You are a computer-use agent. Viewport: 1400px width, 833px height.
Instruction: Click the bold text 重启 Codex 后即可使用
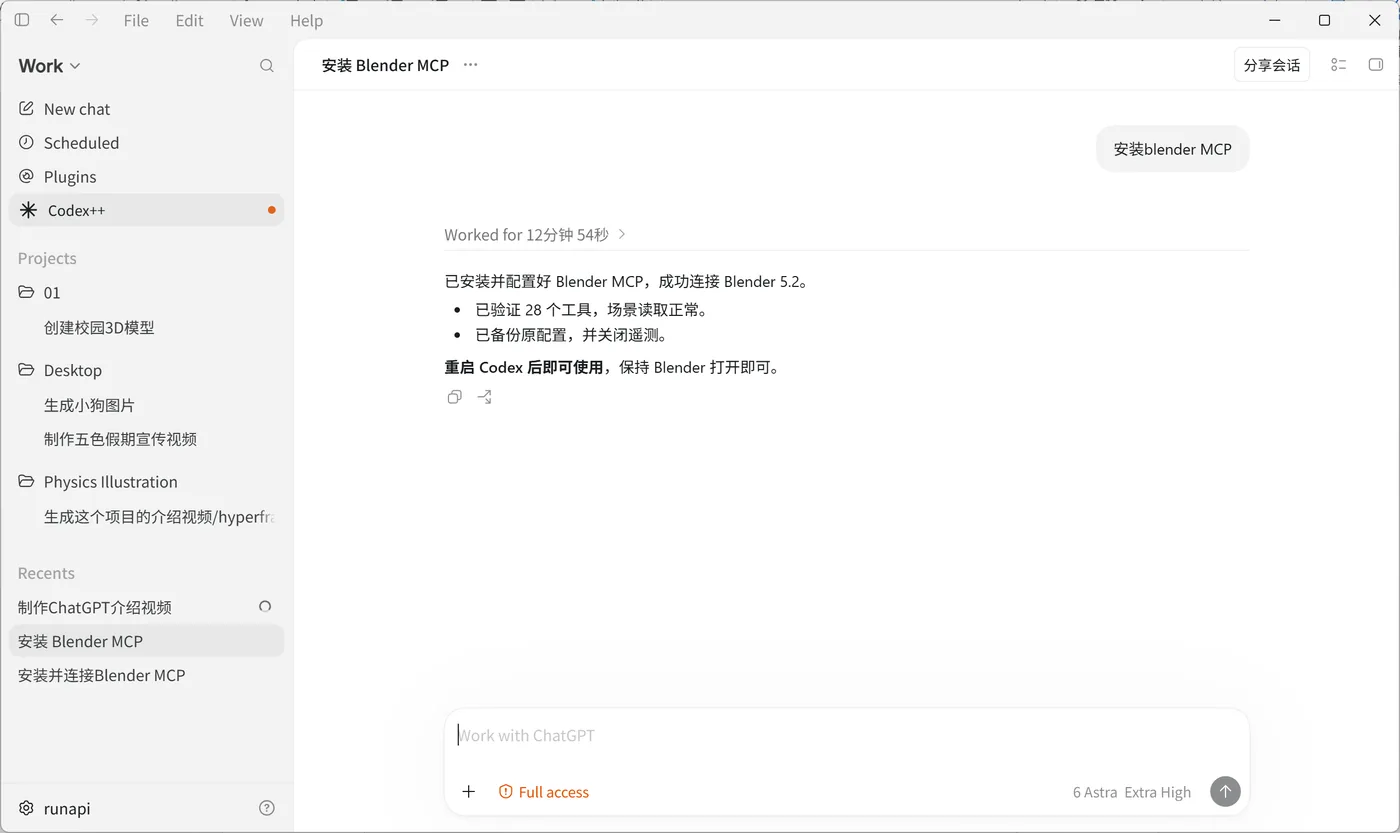(x=523, y=367)
